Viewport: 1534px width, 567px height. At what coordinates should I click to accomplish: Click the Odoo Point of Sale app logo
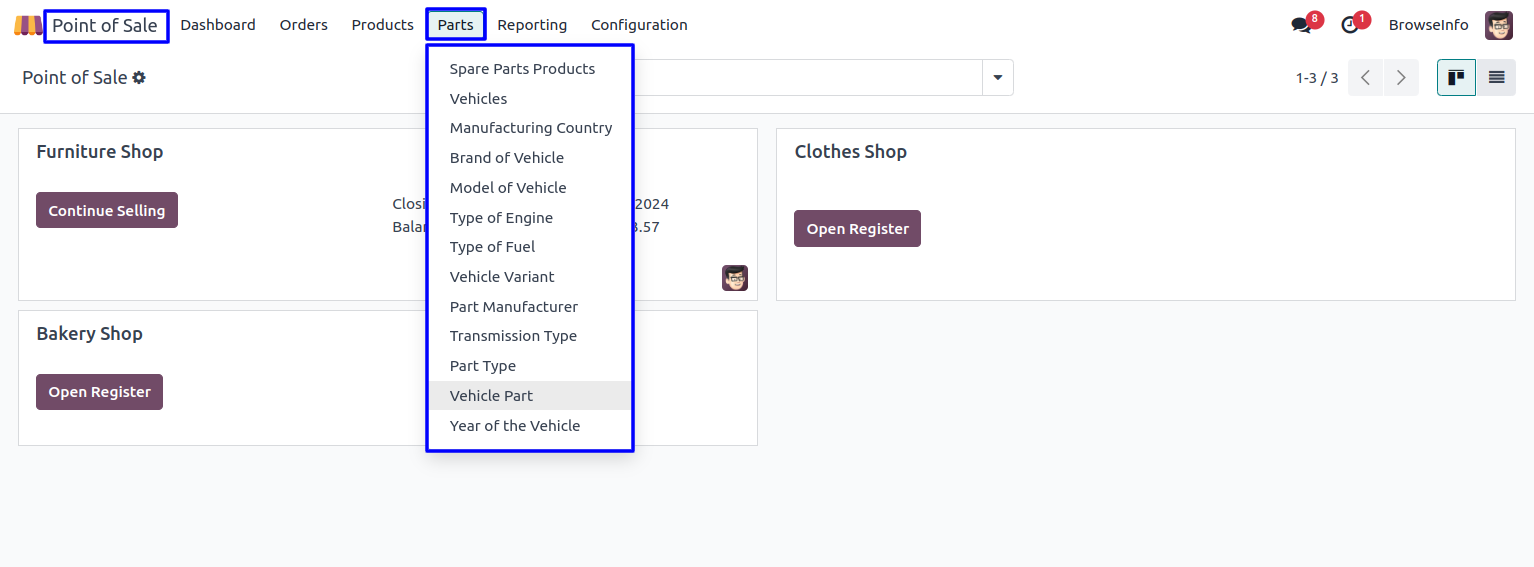tap(27, 25)
